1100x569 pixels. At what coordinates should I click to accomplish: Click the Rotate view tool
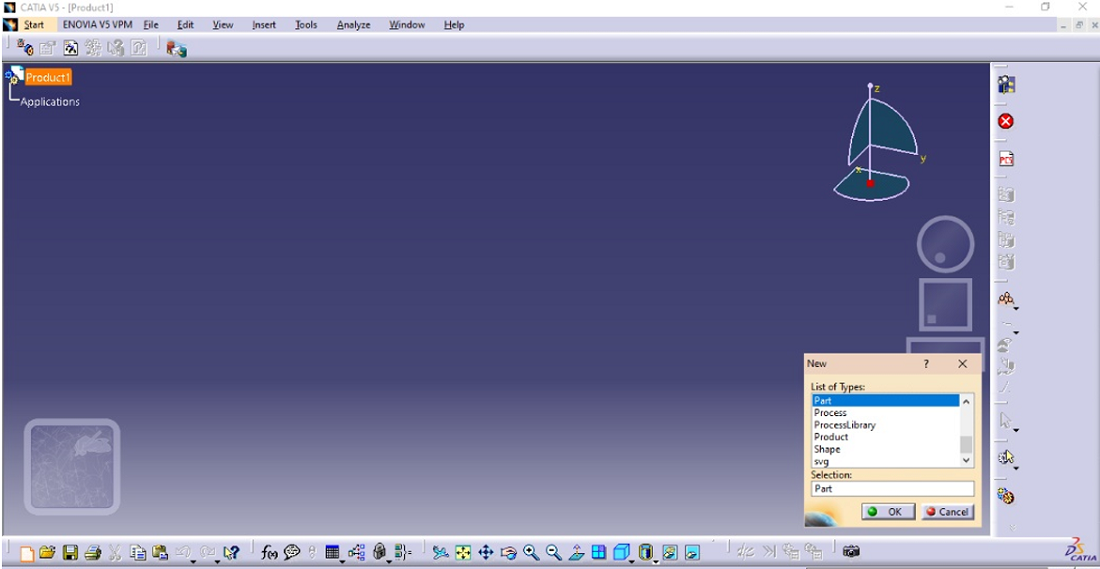tap(508, 552)
